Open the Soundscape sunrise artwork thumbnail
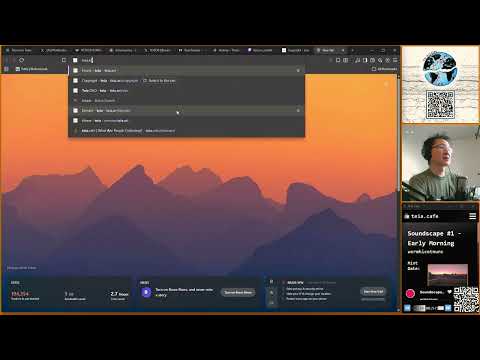 pyautogui.click(x=447, y=275)
